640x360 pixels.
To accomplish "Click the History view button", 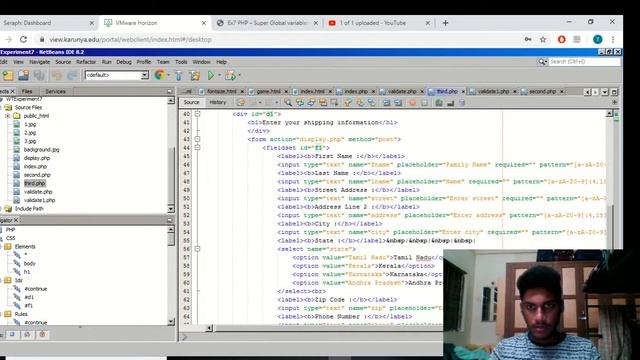I will pyautogui.click(x=218, y=102).
